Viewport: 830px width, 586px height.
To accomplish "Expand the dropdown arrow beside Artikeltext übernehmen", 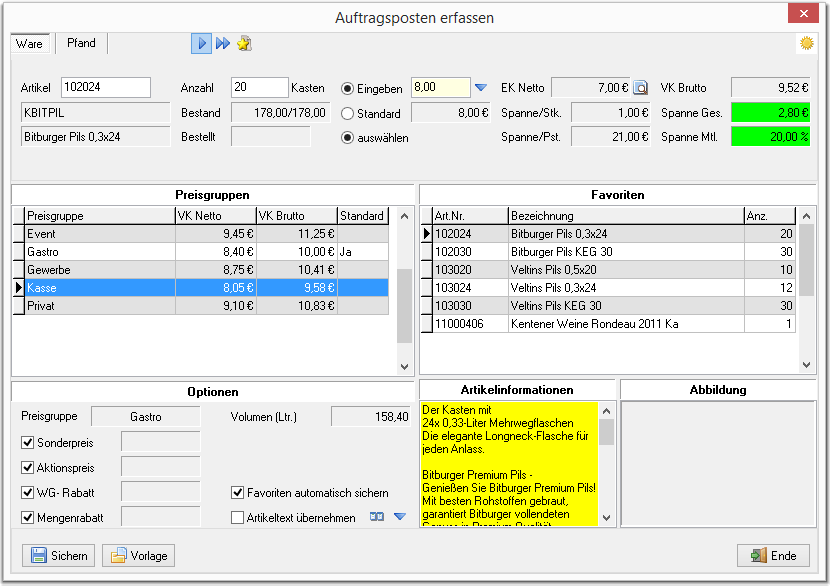I will 400,517.
